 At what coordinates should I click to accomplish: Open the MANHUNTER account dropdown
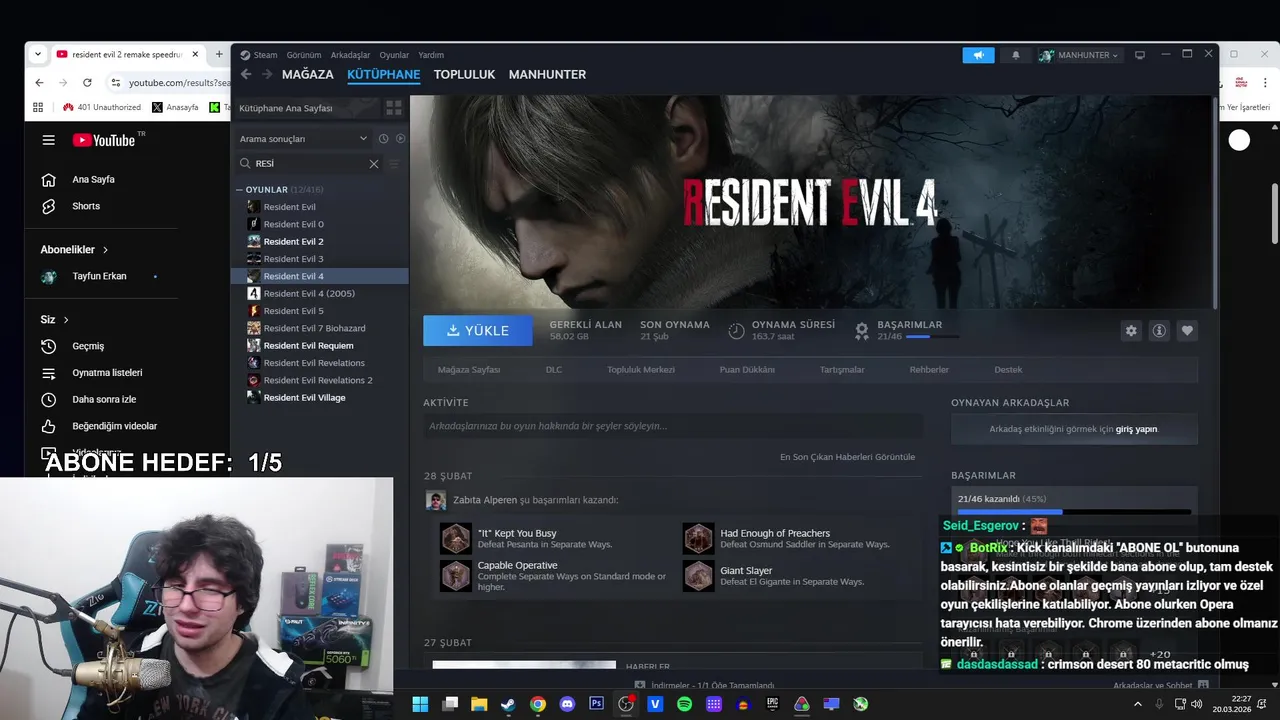point(1079,55)
